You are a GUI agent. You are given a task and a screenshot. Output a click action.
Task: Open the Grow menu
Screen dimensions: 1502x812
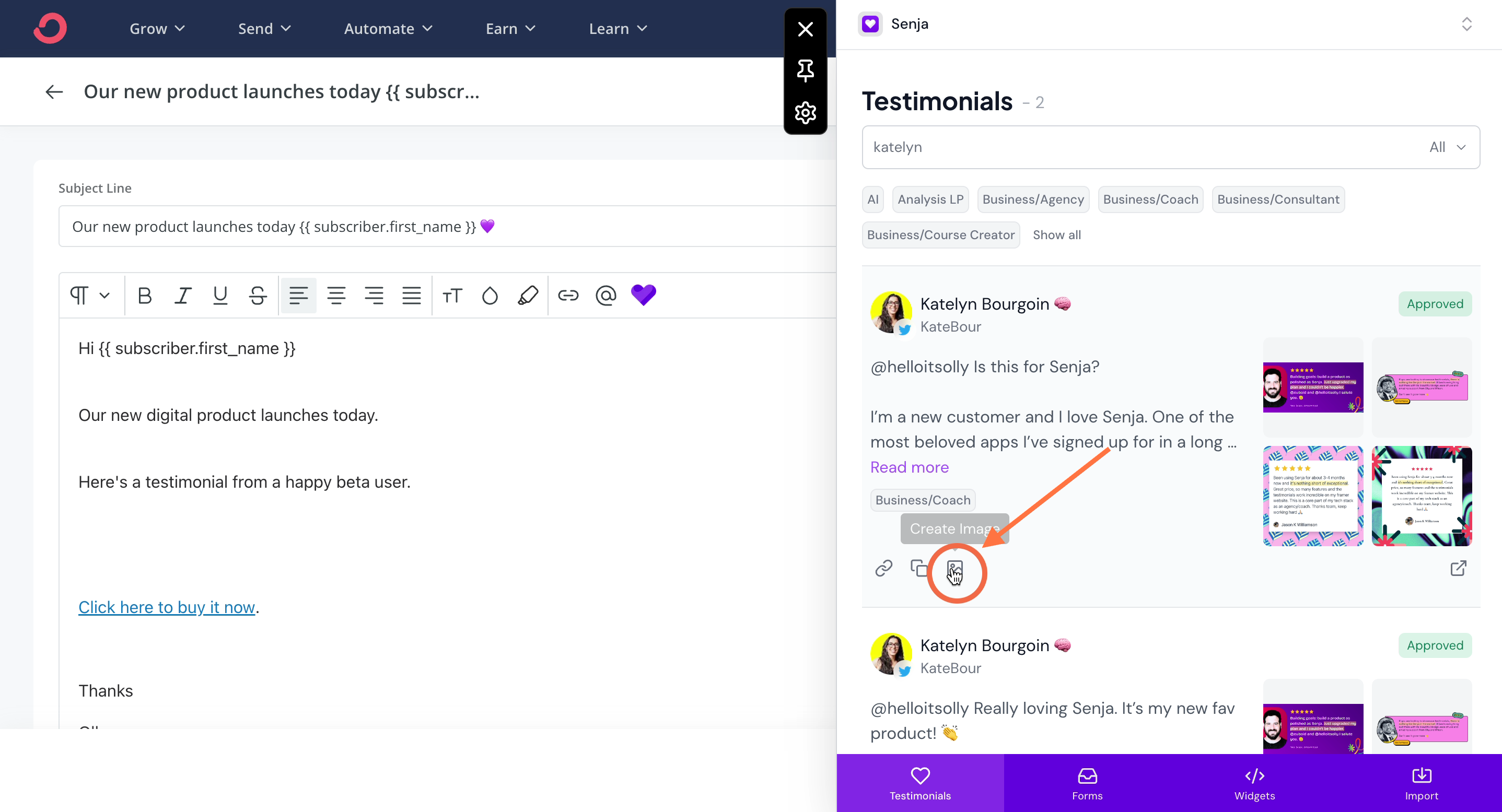click(157, 29)
